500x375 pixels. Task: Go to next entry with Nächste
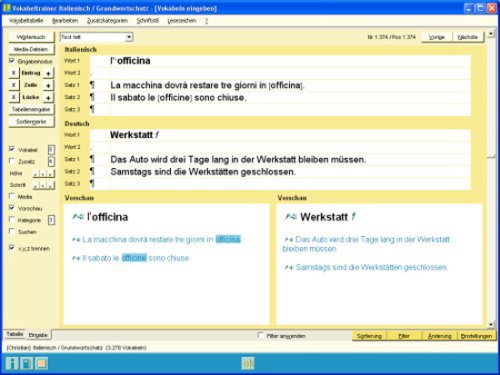point(468,37)
